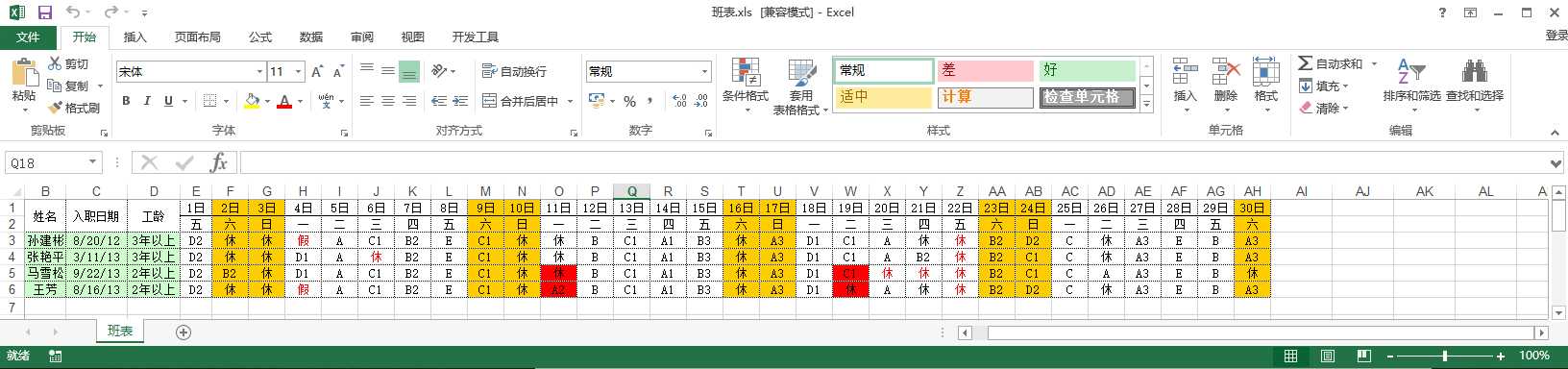Apply percent style format
This screenshot has width=1568, height=369.
tap(629, 101)
